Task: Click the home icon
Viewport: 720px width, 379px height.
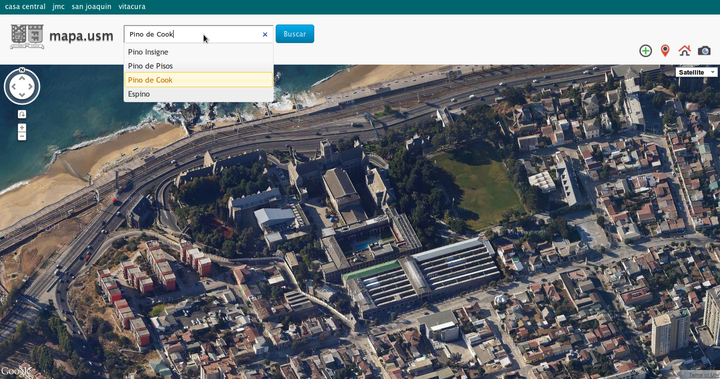Action: (x=684, y=51)
